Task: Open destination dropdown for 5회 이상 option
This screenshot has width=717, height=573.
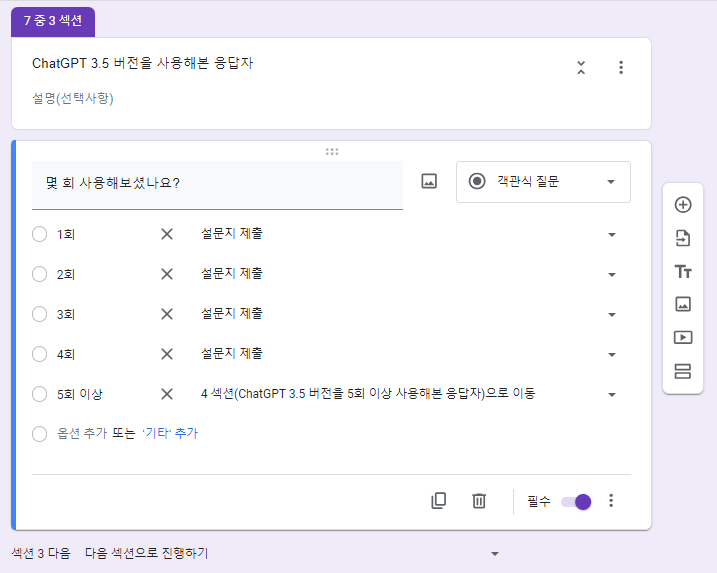Action: (x=611, y=395)
